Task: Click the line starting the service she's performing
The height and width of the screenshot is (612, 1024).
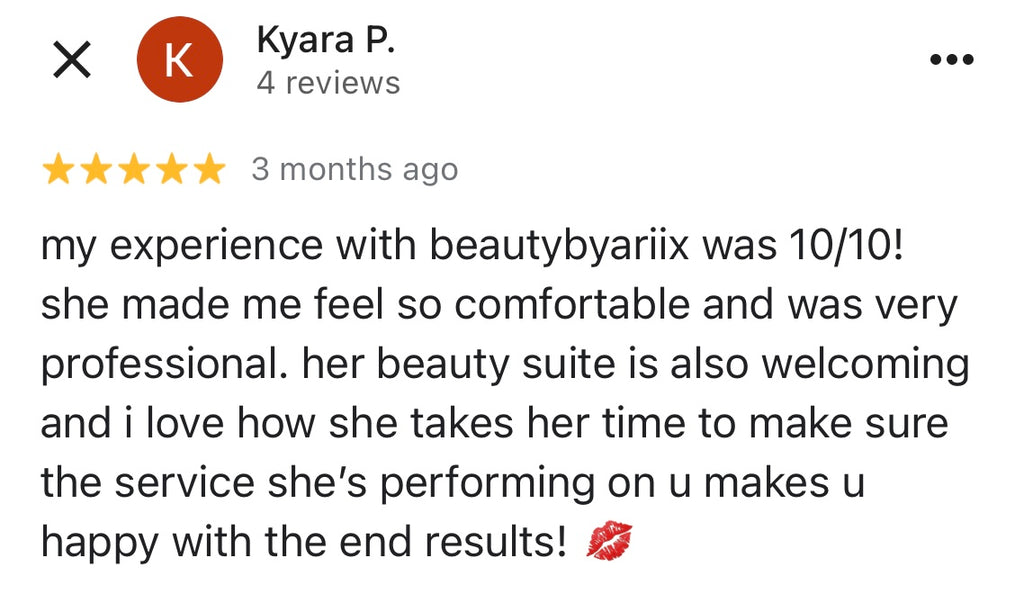Action: click(x=453, y=483)
